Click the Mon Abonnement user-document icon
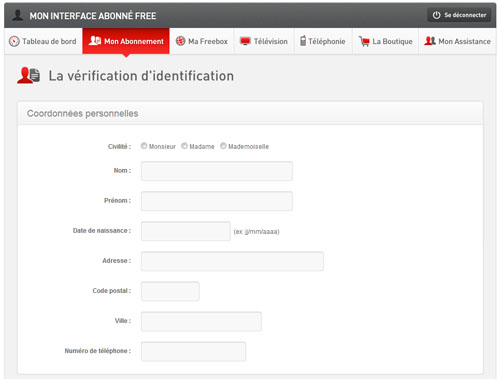 pos(95,41)
